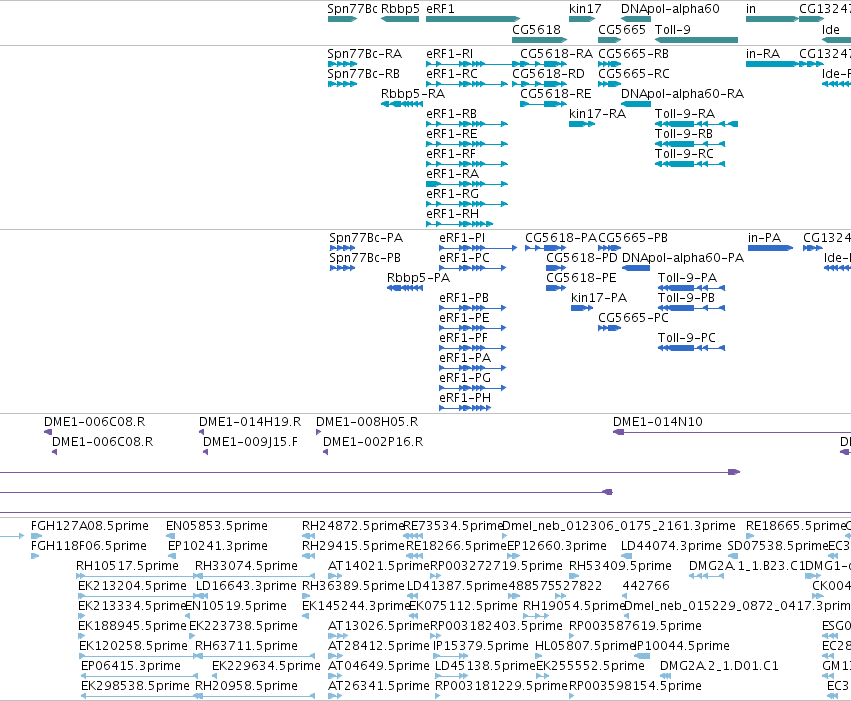Click transcript Spn77Bc-RA

364,54
